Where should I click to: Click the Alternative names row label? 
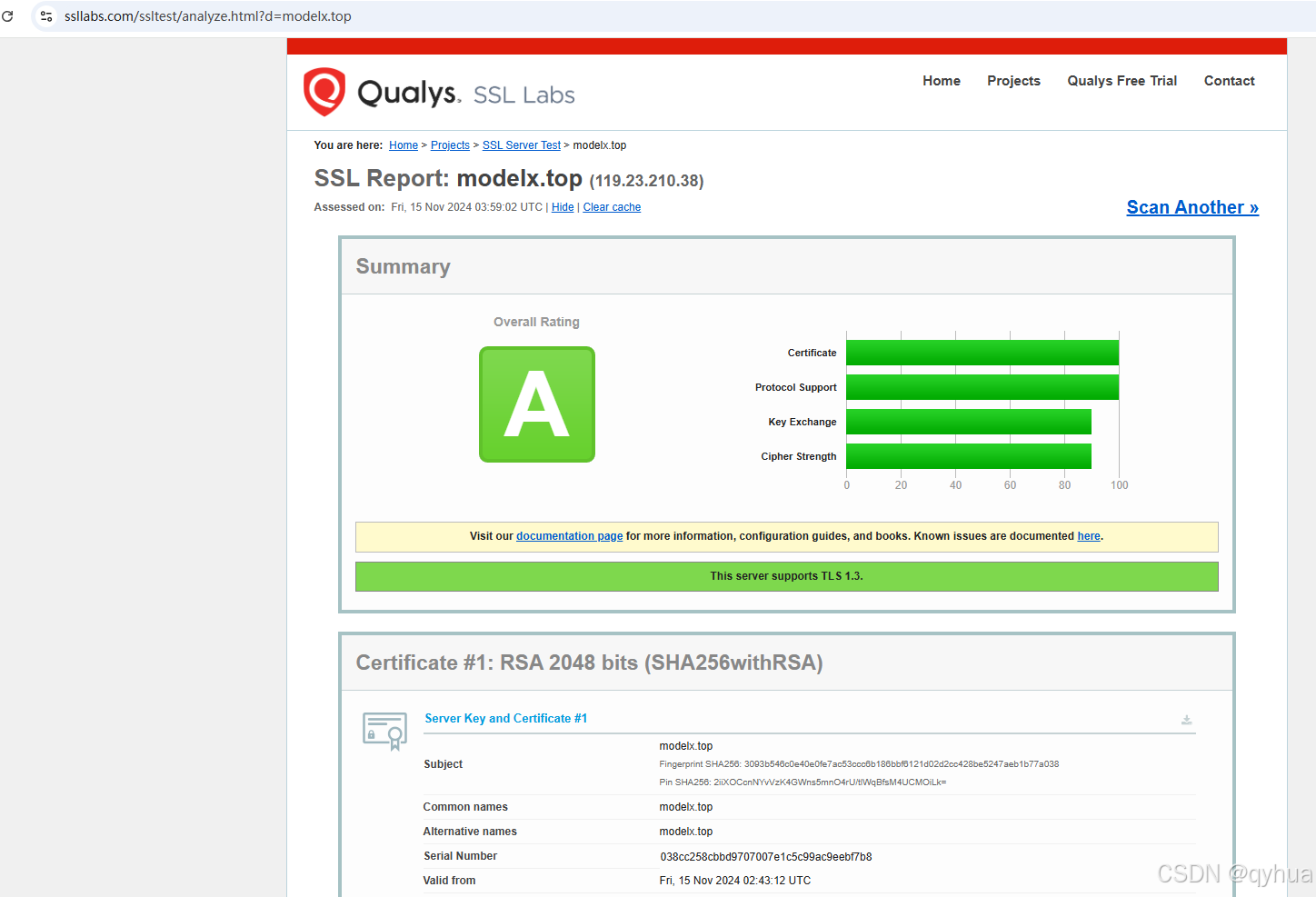point(470,832)
